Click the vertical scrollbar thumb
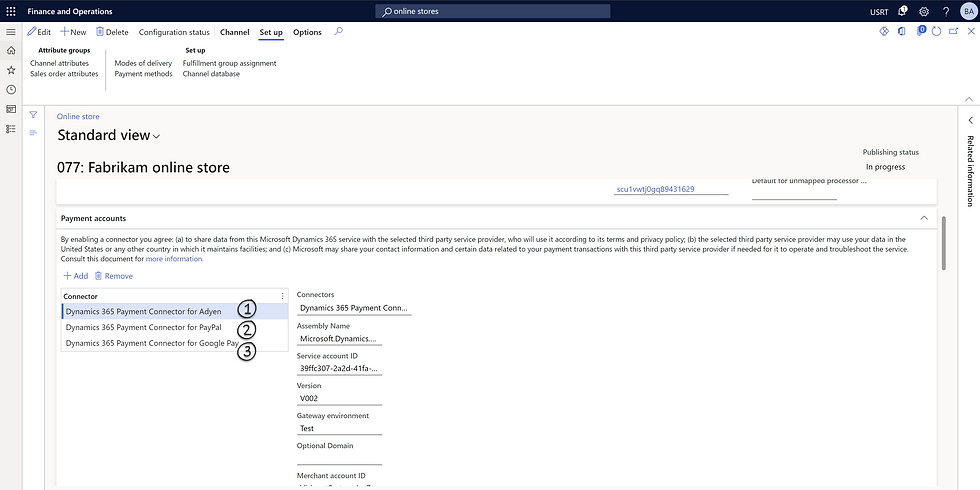Screen dimensions: 980x490 (944, 243)
